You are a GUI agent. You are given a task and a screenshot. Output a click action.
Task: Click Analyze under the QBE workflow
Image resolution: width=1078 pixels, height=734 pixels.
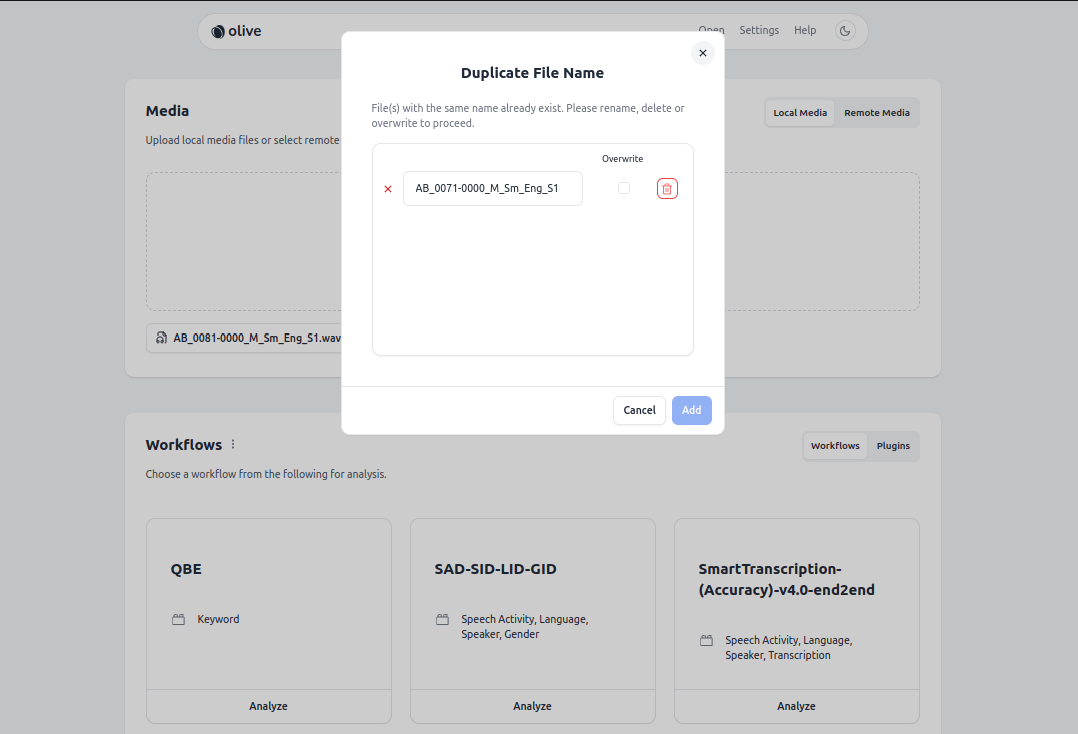pos(268,705)
